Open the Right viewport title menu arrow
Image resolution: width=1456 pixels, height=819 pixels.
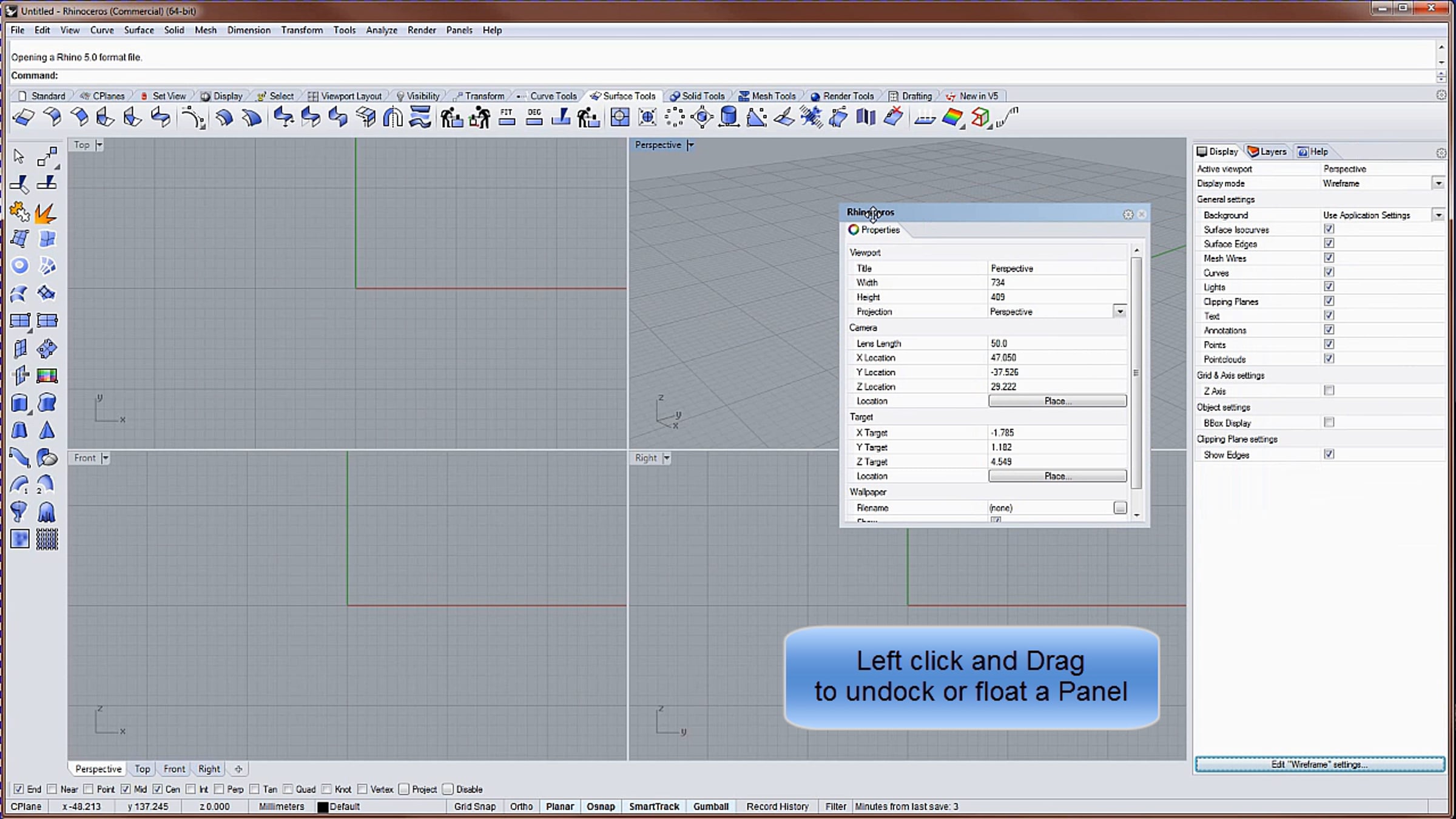pyautogui.click(x=666, y=458)
